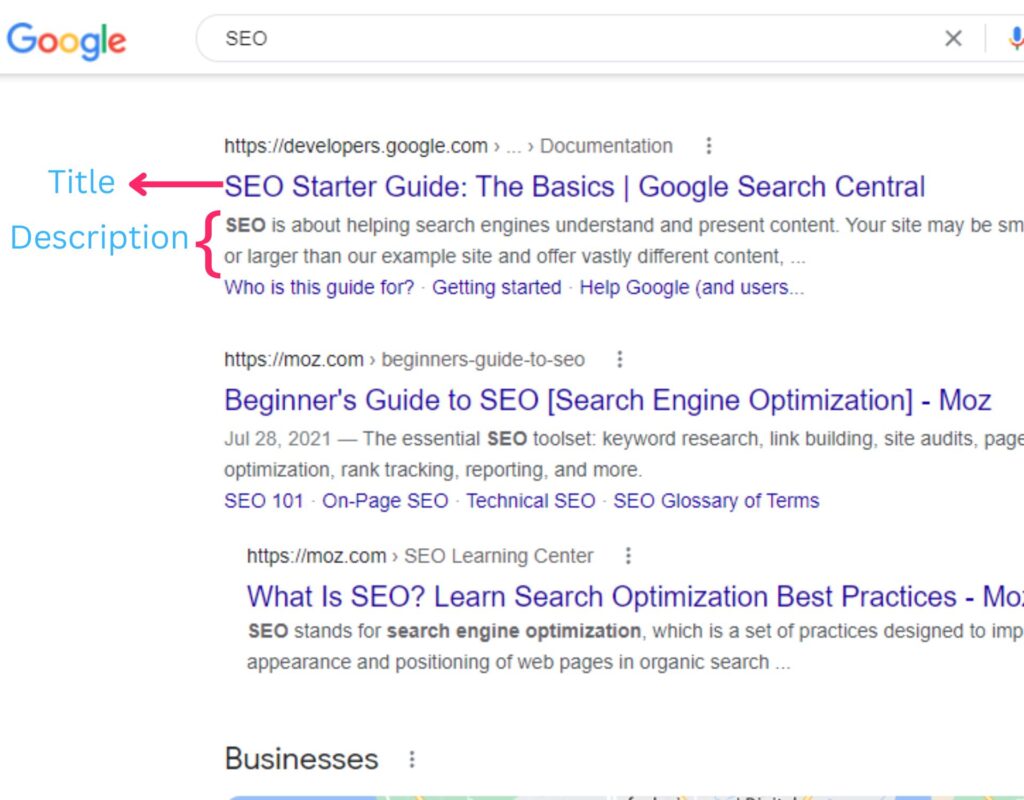Open the 'Getting started' sitelink
1024x800 pixels.
coord(497,287)
